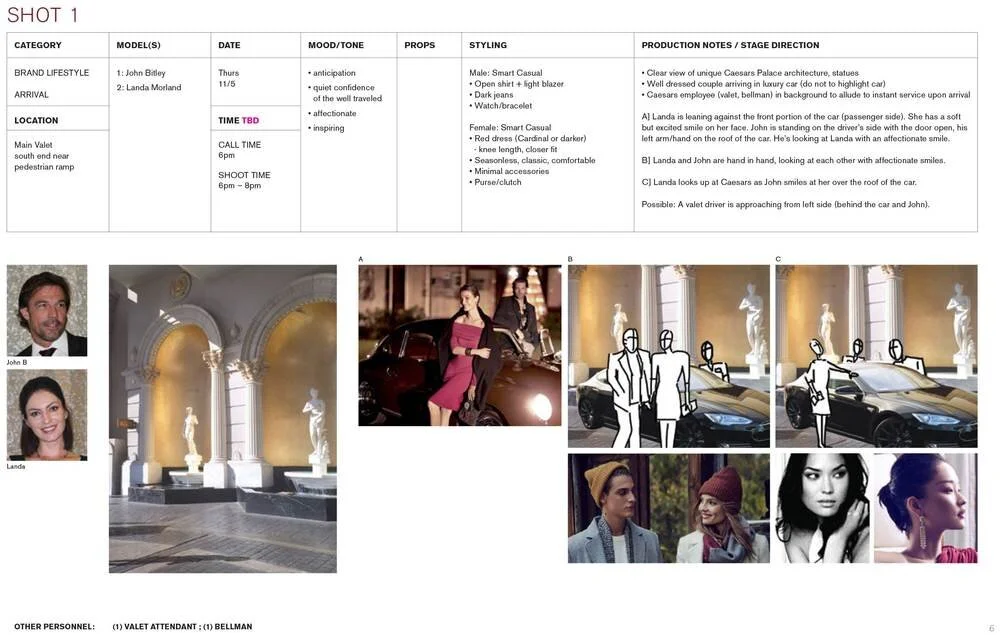Image resolution: width=1000 pixels, height=635 pixels.
Task: Click the STYLING column header
Action: click(488, 45)
